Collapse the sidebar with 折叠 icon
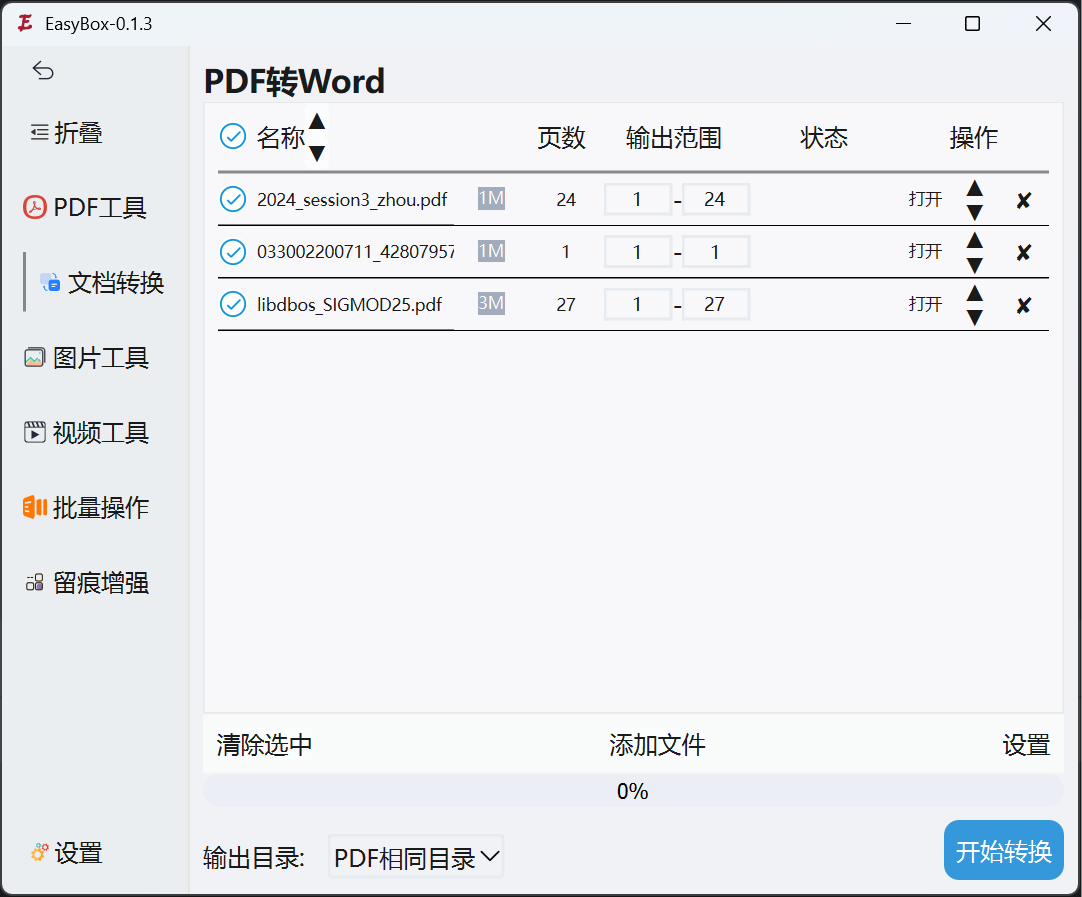The image size is (1082, 897). tap(66, 132)
